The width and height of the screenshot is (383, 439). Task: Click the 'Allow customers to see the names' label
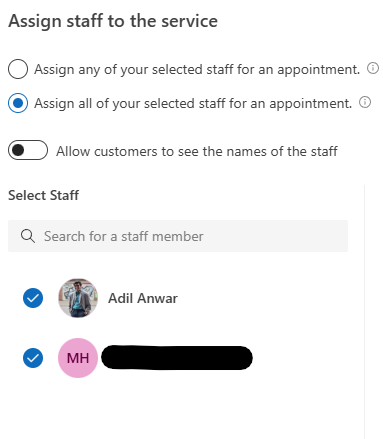tap(197, 151)
